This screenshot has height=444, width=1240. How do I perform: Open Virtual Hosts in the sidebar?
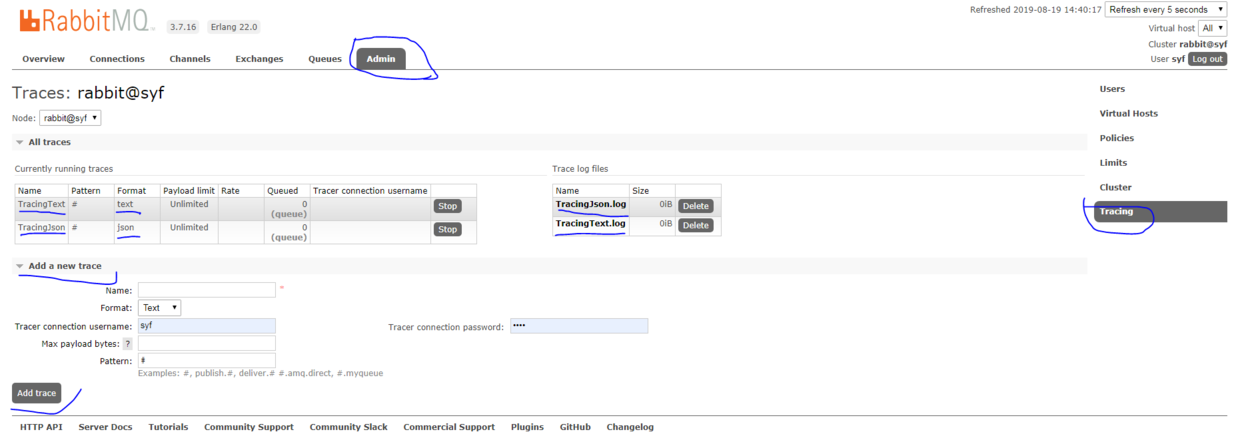(x=1129, y=113)
